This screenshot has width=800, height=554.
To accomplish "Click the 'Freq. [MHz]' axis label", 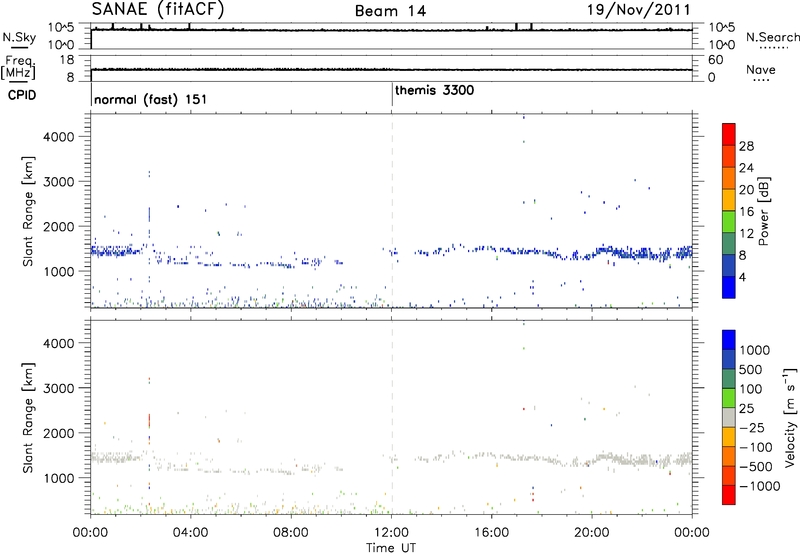I will [x=18, y=67].
